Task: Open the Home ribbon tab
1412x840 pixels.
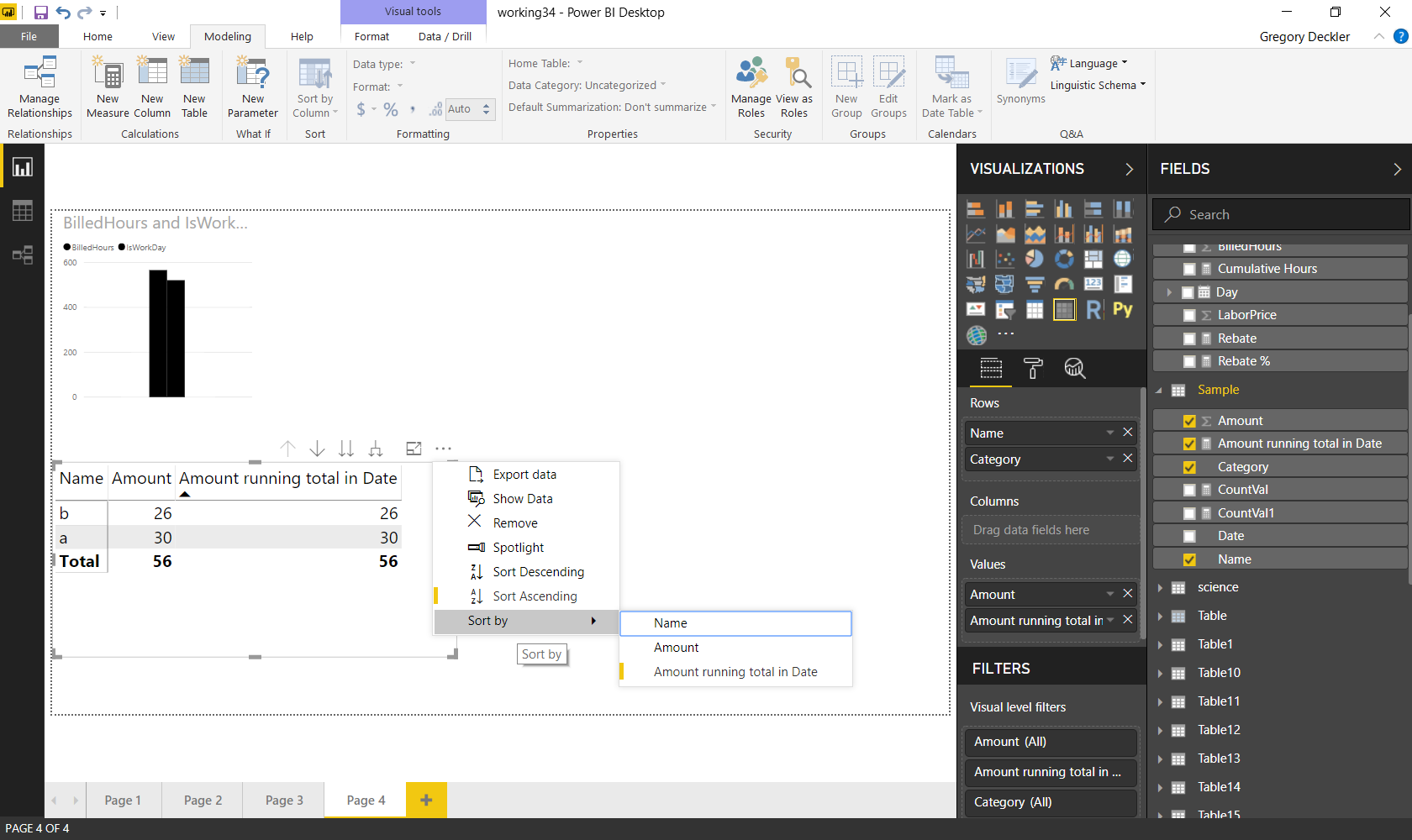Action: click(97, 36)
